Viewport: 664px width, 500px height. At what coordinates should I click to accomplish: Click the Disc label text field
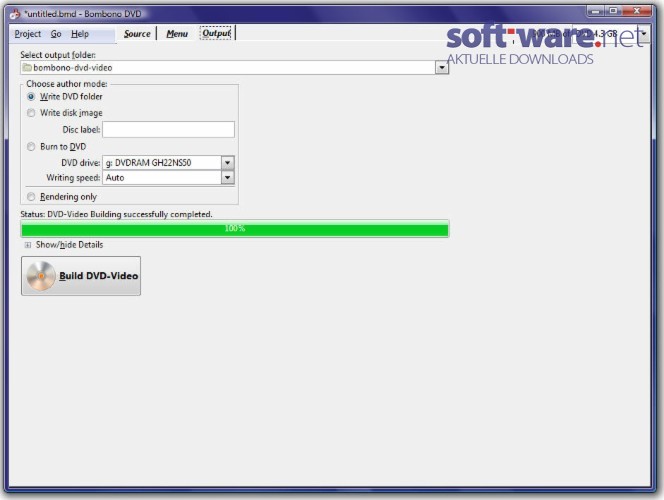pos(168,130)
